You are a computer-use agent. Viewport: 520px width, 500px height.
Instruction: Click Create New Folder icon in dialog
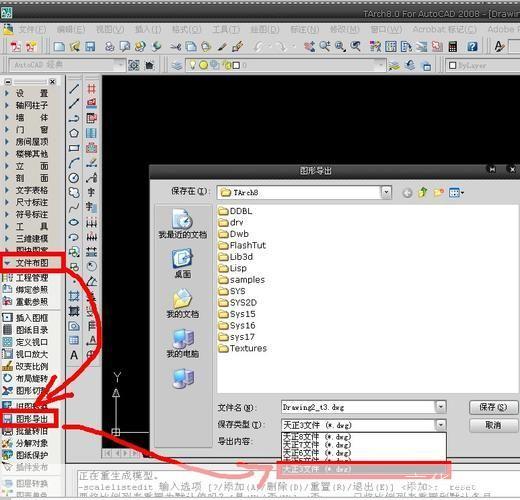pos(439,192)
